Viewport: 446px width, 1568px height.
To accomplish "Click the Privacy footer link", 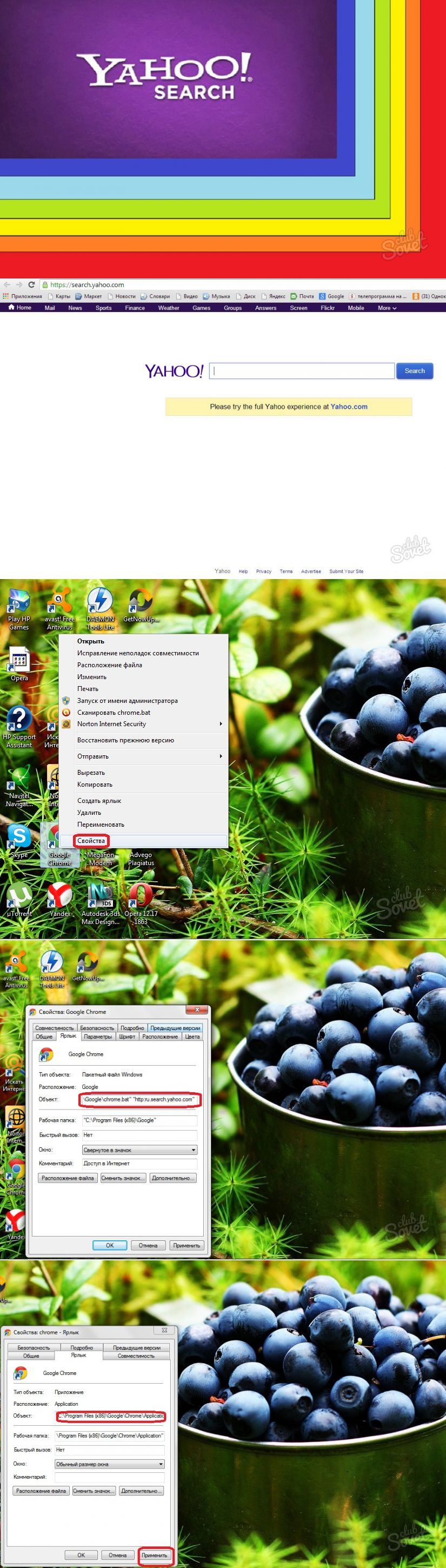I will pos(263,571).
